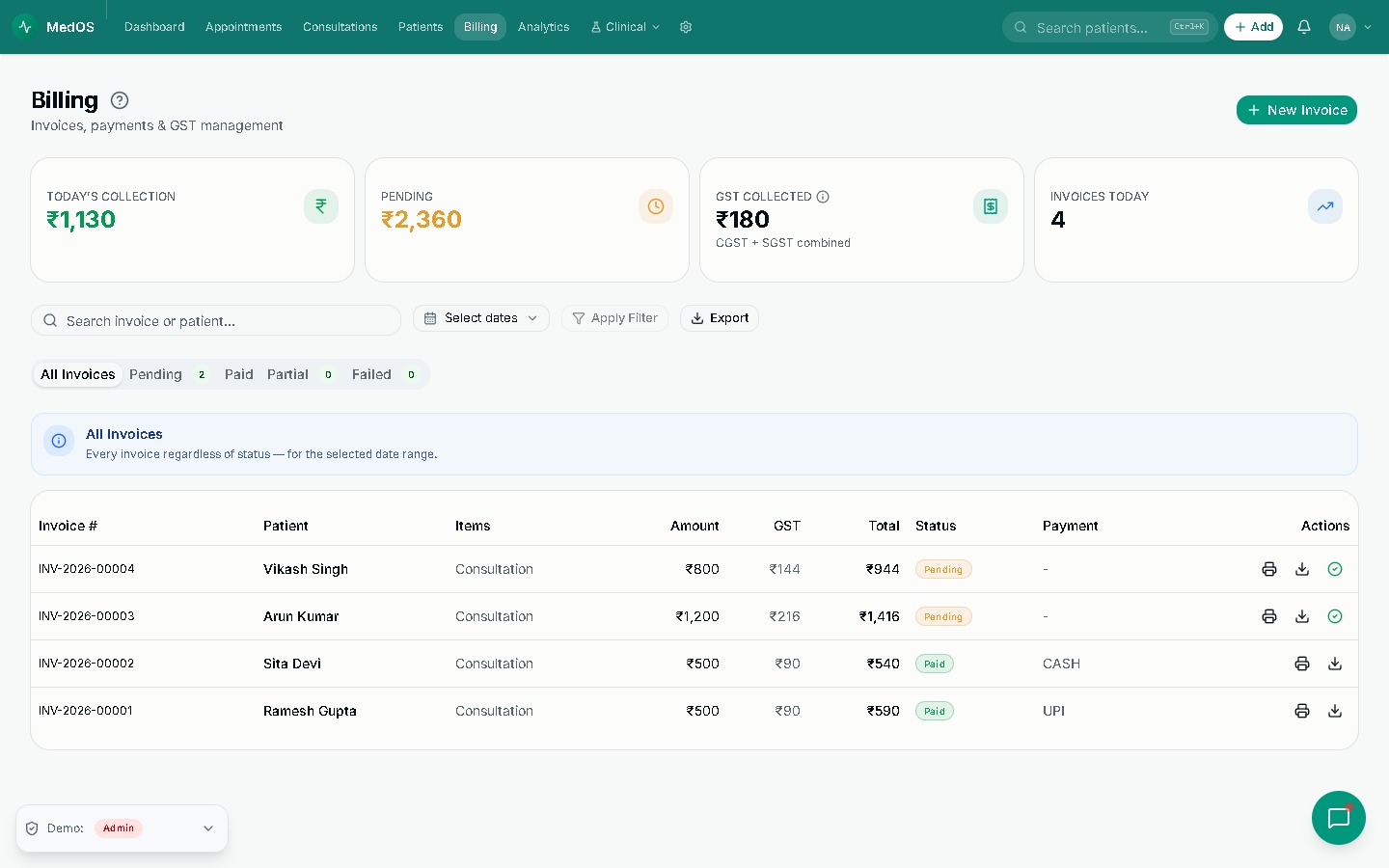Click the info icon in All Invoices banner
Screen dimensions: 1389x868
(x=59, y=441)
